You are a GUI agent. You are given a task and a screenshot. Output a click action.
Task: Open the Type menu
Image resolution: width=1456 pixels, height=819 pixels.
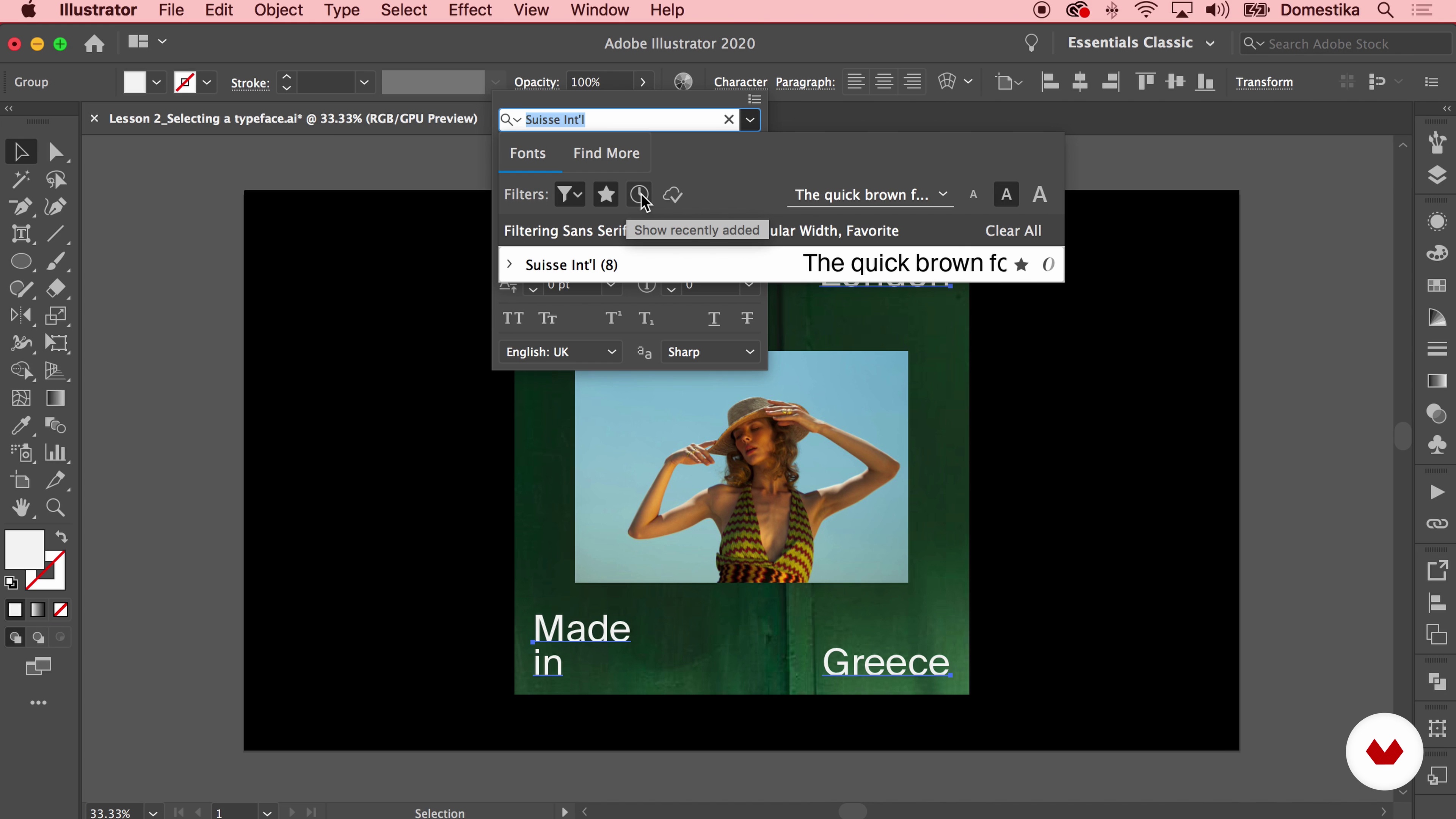pyautogui.click(x=341, y=10)
